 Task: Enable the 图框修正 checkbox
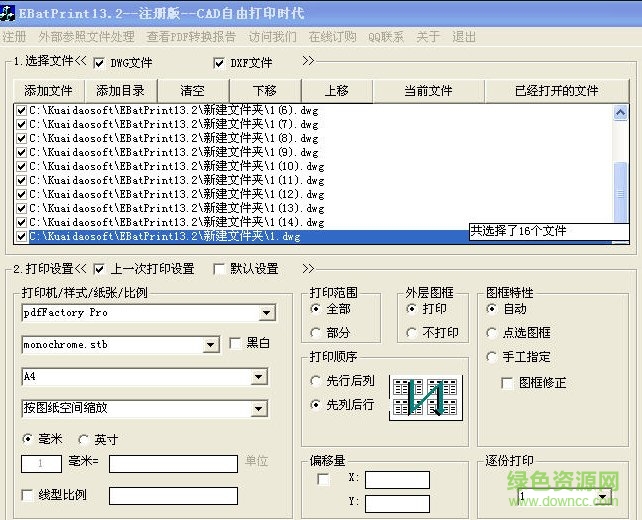tap(507, 383)
